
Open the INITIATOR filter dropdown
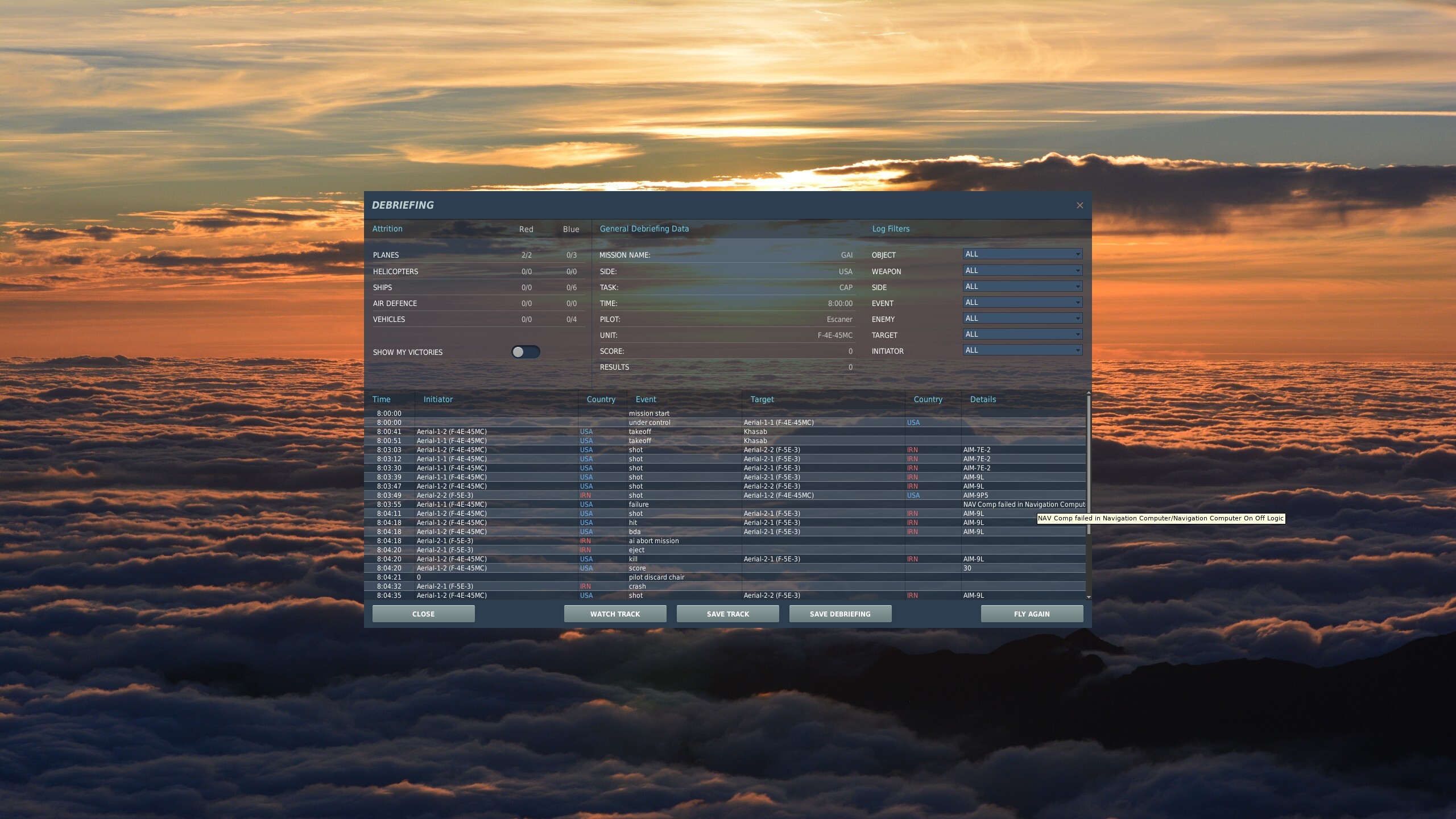[1023, 350]
